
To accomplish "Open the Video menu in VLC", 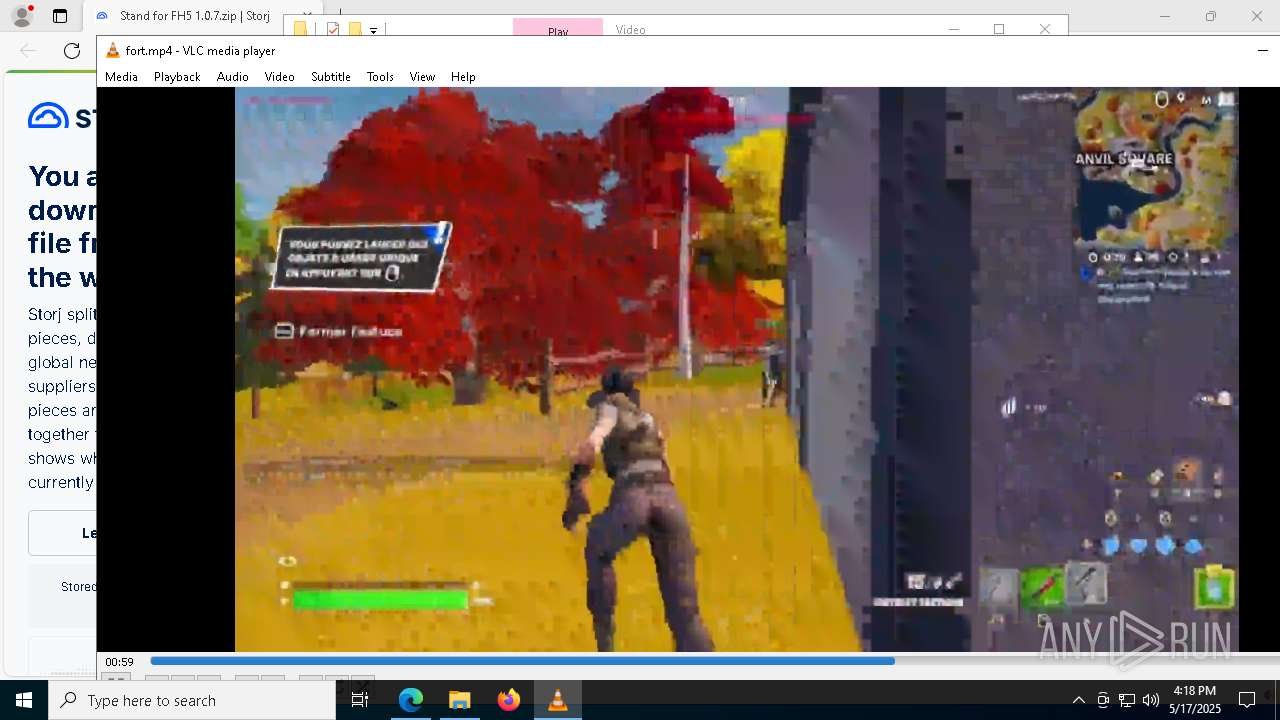I will (279, 77).
